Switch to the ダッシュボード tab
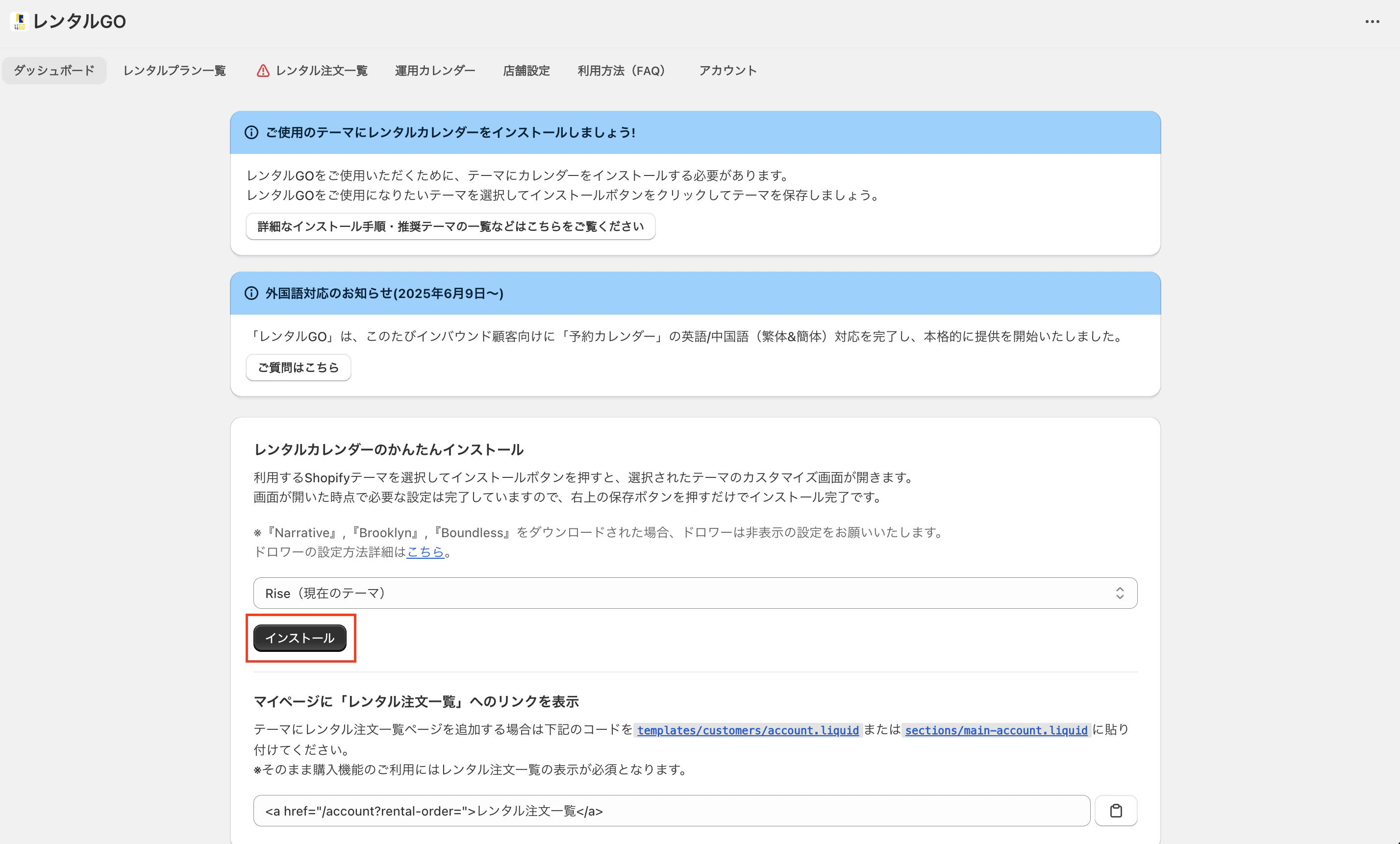 pyautogui.click(x=54, y=70)
